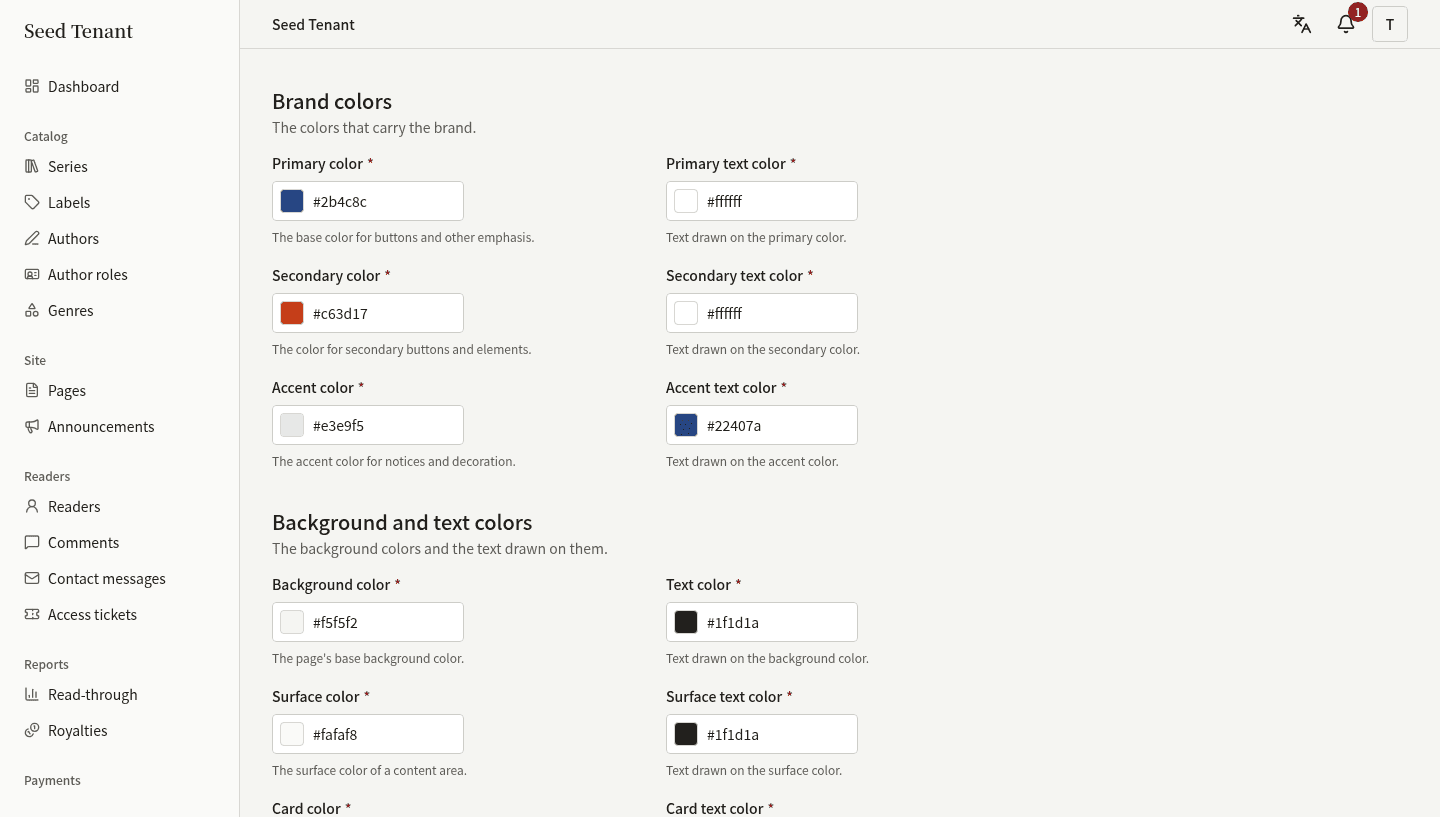The width and height of the screenshot is (1440, 817).
Task: Open the user menu avatar T
Action: pos(1390,25)
